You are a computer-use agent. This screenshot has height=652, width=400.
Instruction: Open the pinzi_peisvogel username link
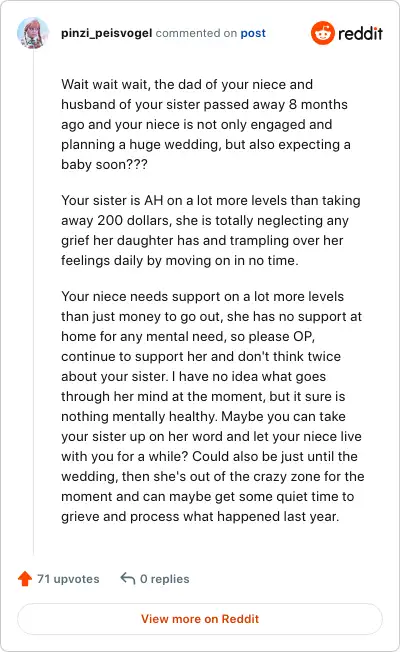coord(106,33)
